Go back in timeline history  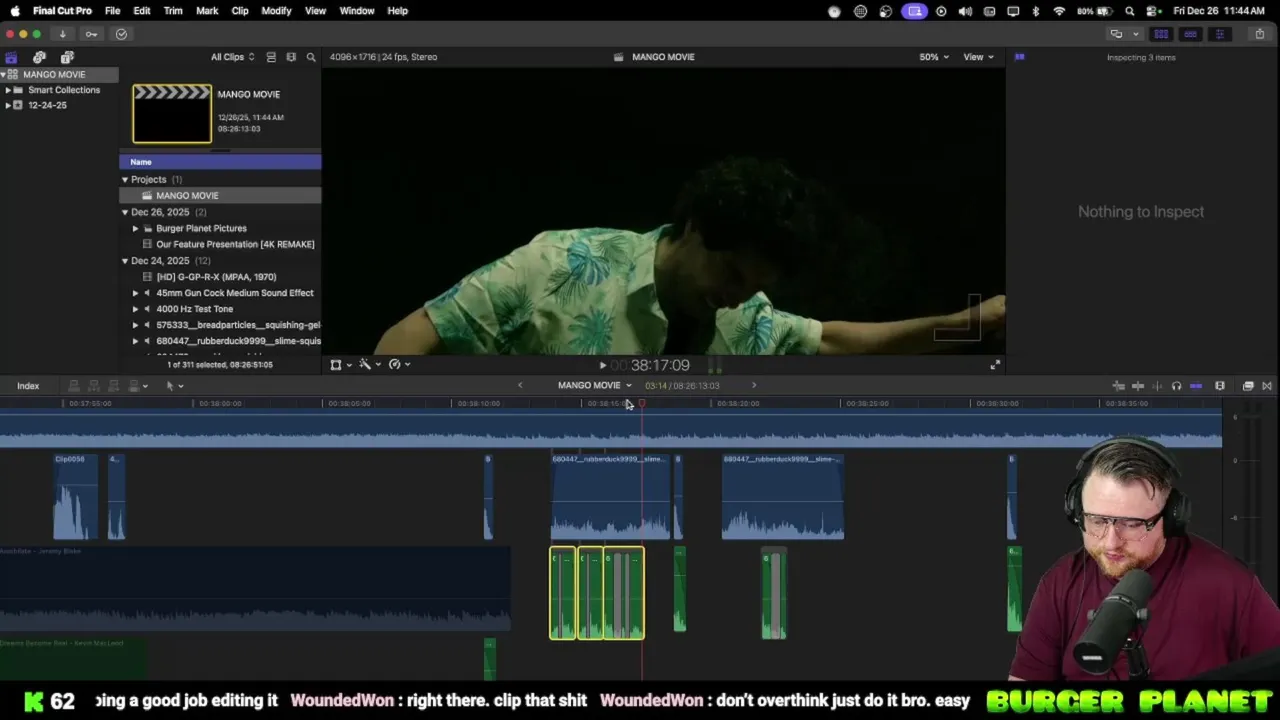point(520,385)
